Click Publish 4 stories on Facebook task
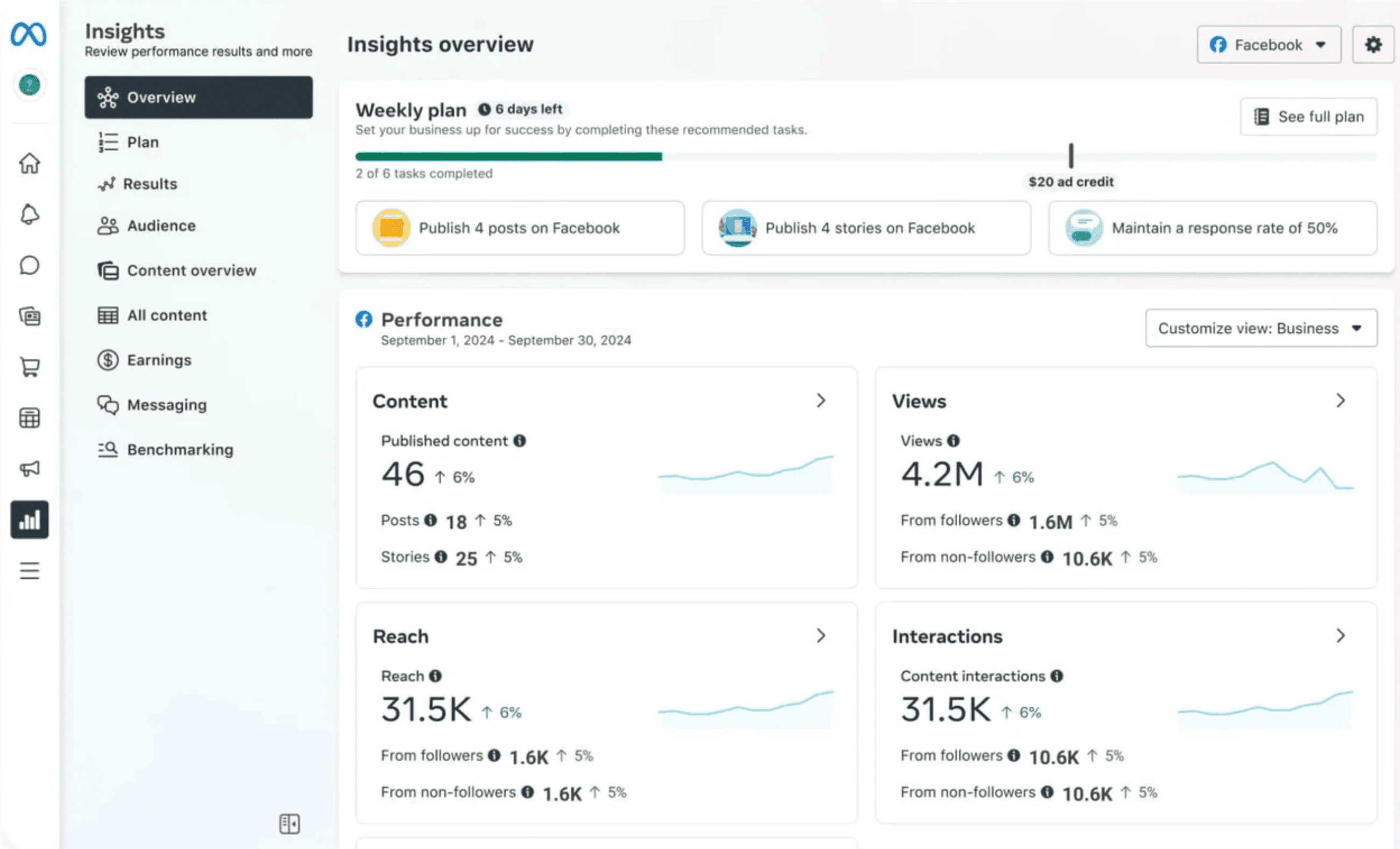This screenshot has width=1400, height=849. pyautogui.click(x=866, y=228)
